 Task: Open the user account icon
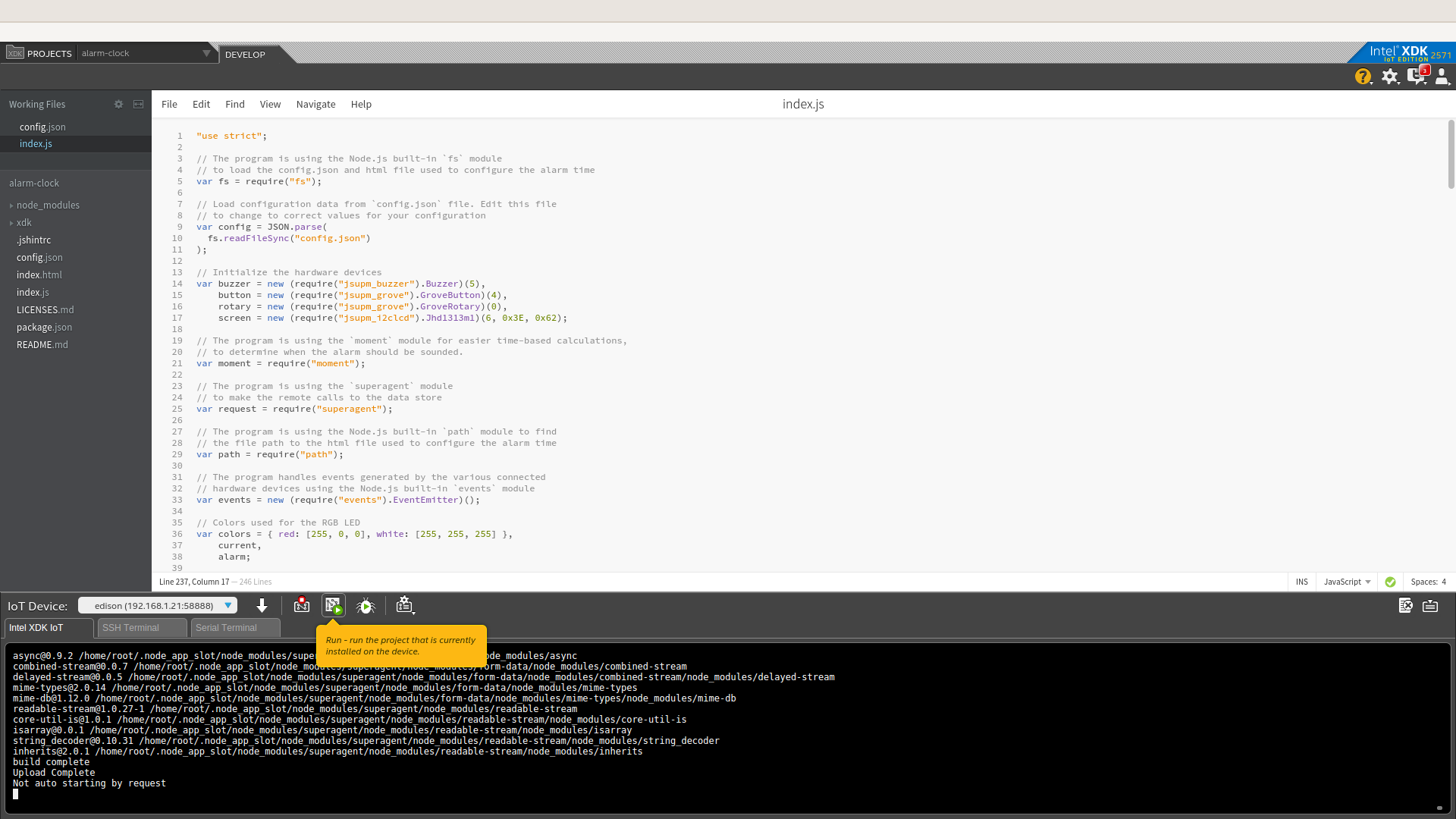[1442, 77]
